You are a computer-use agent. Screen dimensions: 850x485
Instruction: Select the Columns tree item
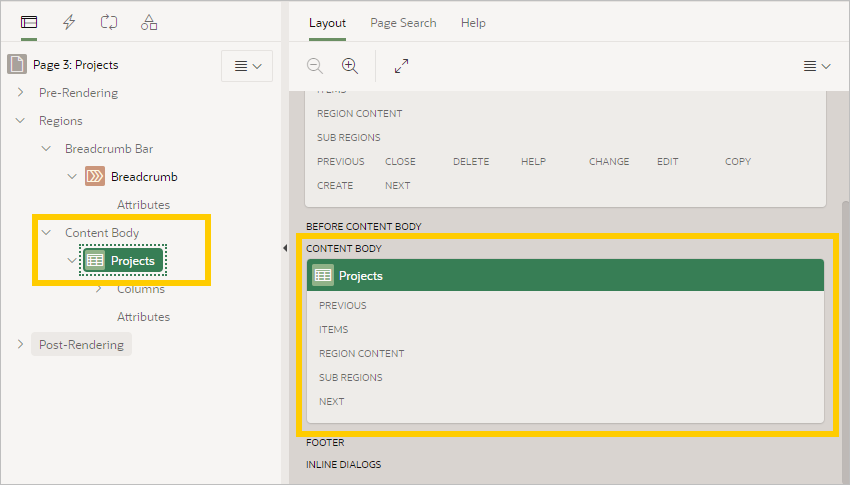141,289
